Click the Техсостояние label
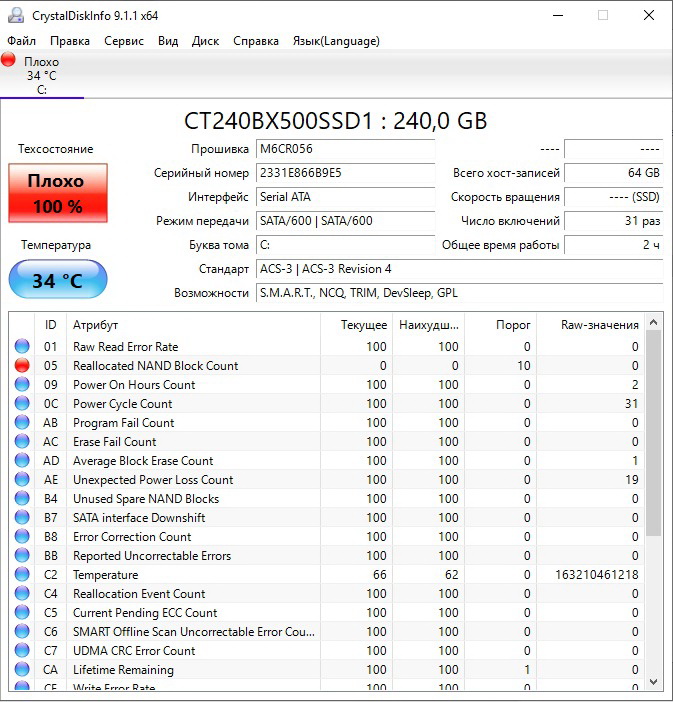This screenshot has height=702, width=673. pyautogui.click(x=56, y=149)
